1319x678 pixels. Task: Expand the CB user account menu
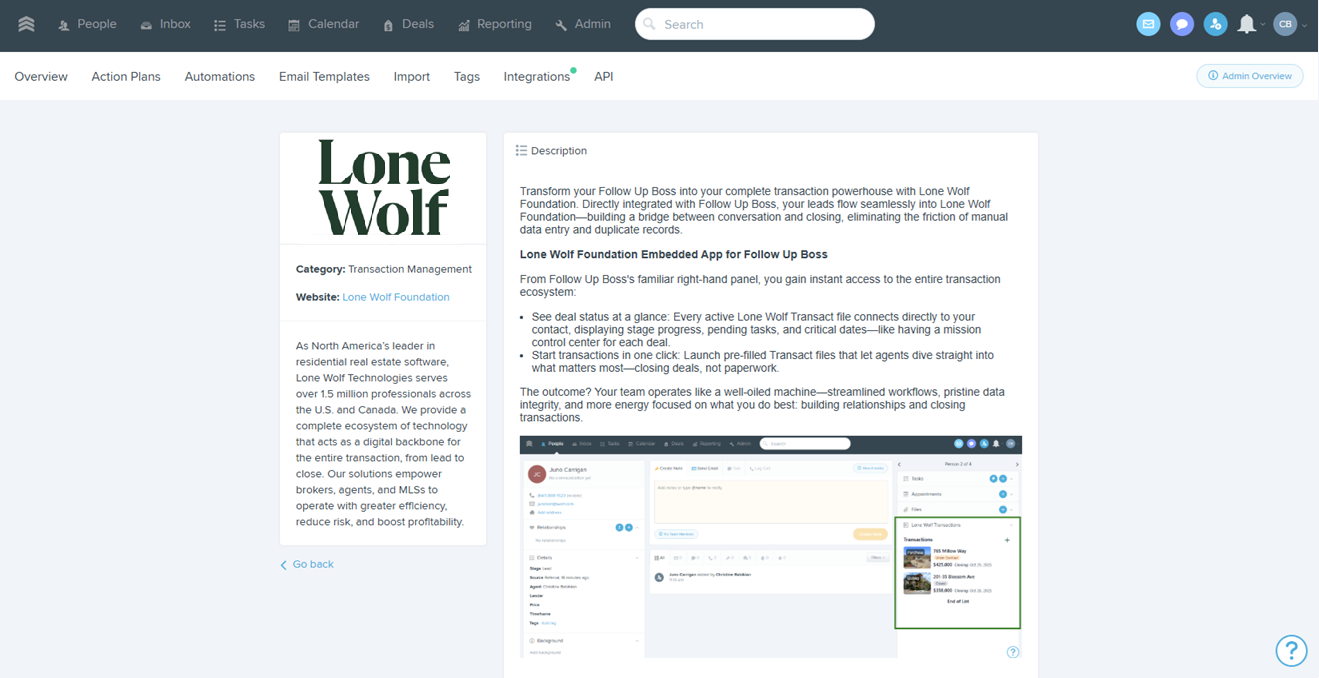click(1290, 24)
